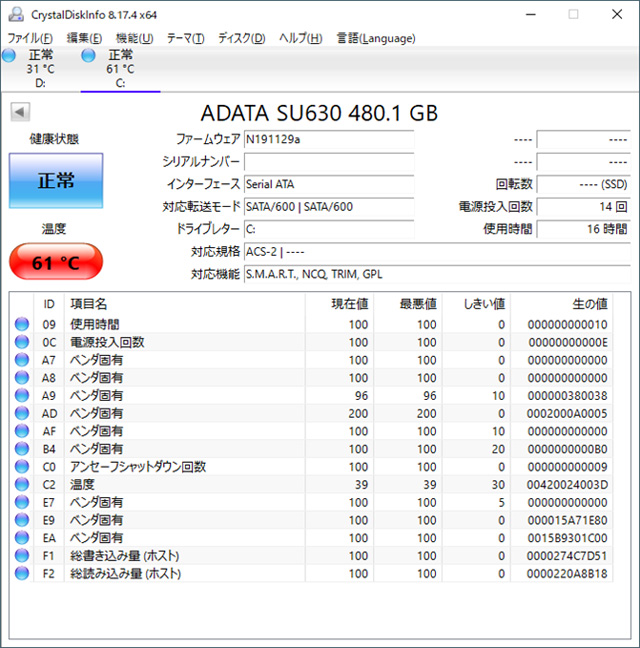Close the CrystalDiskInfo window
The image size is (640, 648).
617,14
